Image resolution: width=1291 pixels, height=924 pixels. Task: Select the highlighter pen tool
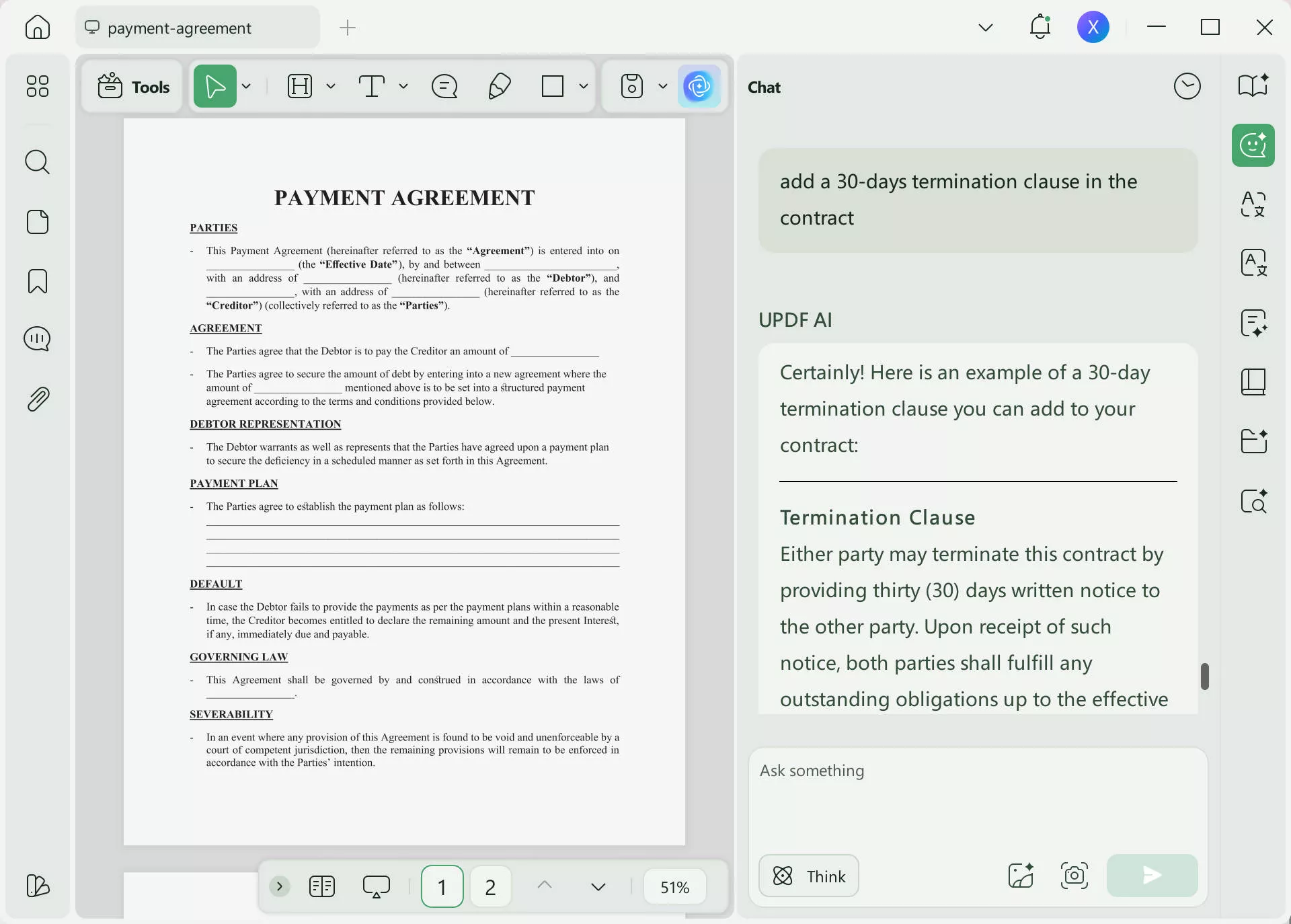click(499, 87)
